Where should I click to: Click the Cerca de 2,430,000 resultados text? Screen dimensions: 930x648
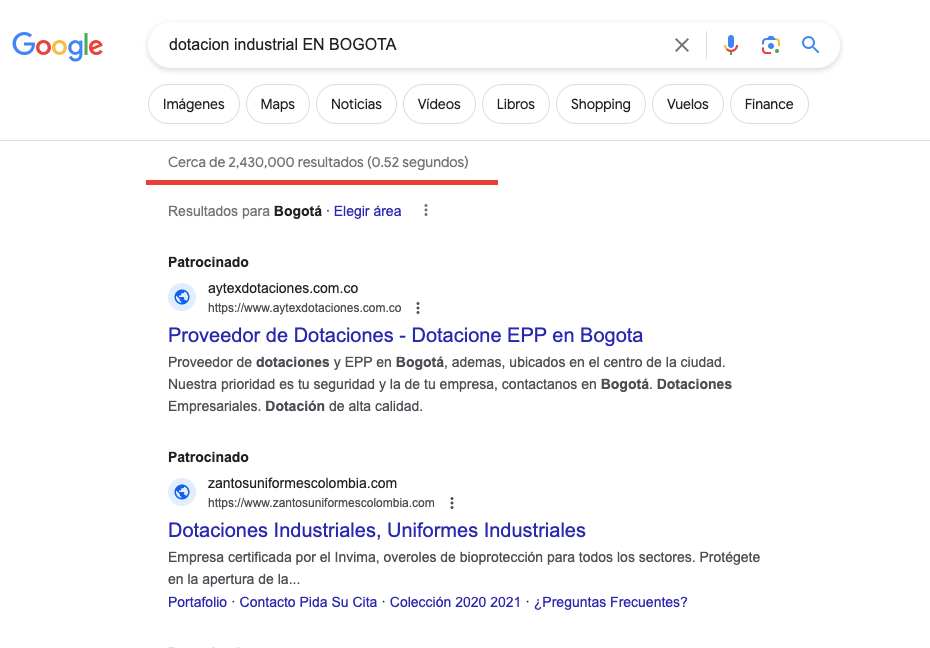coord(318,162)
